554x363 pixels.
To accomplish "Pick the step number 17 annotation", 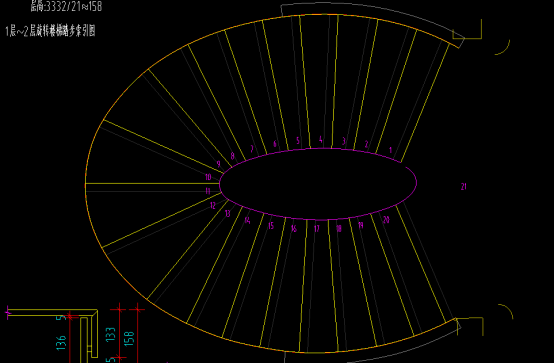I will tap(317, 229).
